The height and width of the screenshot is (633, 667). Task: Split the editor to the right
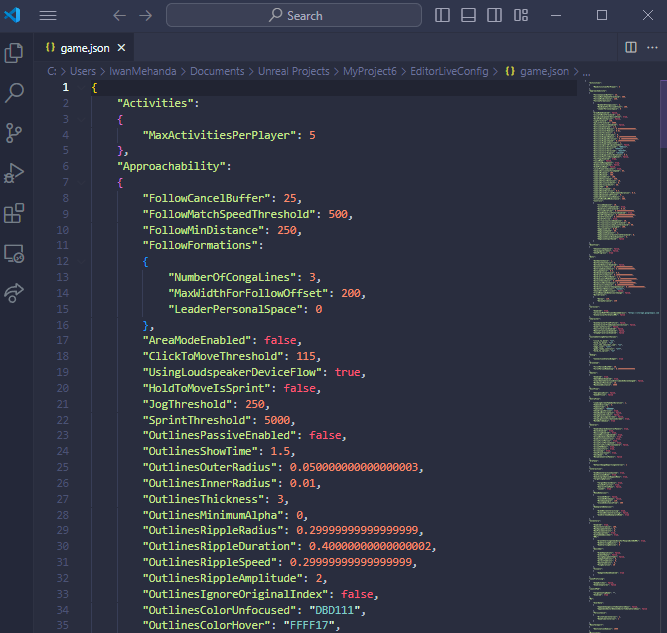click(x=630, y=47)
